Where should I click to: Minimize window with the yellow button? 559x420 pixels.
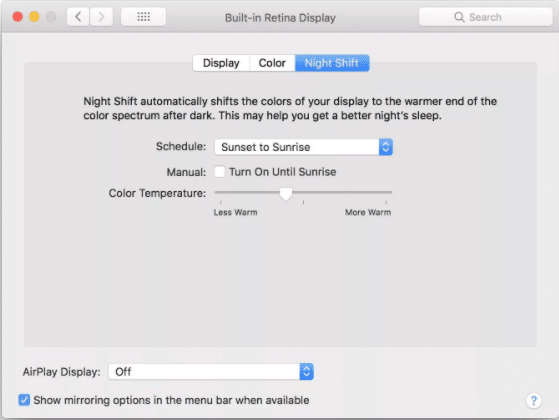point(34,17)
